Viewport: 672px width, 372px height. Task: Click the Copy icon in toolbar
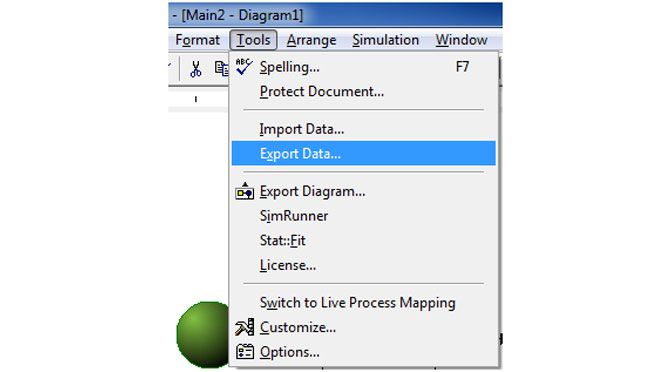click(222, 69)
